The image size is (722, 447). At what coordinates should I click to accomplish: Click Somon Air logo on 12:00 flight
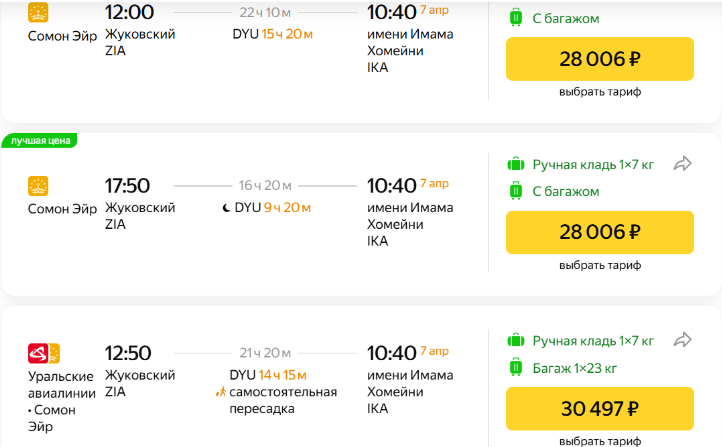point(38,12)
